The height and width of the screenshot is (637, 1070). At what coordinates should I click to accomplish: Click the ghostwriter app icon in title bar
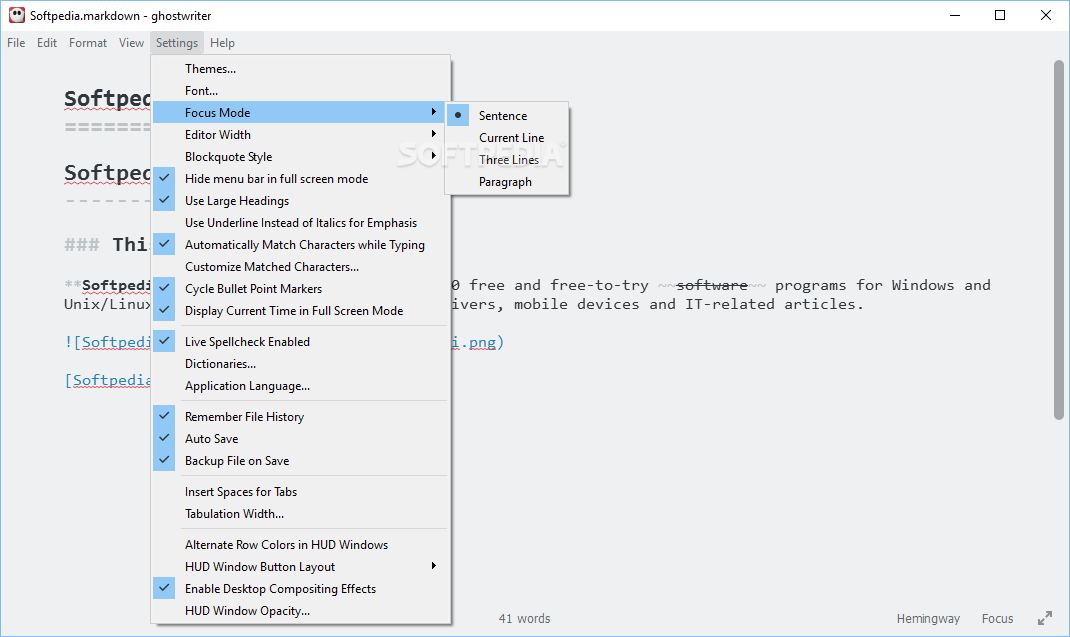pos(16,15)
